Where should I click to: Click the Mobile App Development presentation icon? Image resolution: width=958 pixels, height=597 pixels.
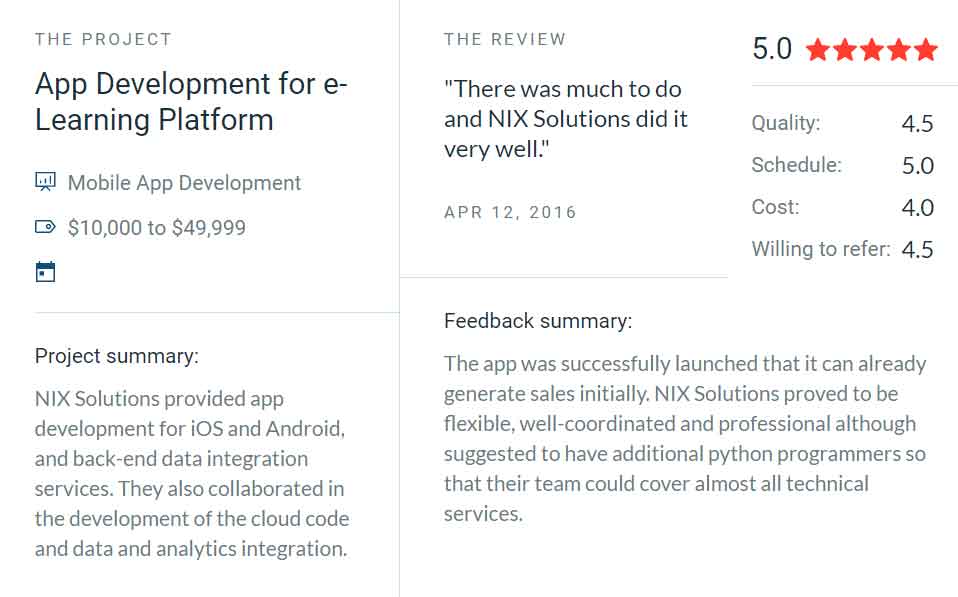(45, 182)
